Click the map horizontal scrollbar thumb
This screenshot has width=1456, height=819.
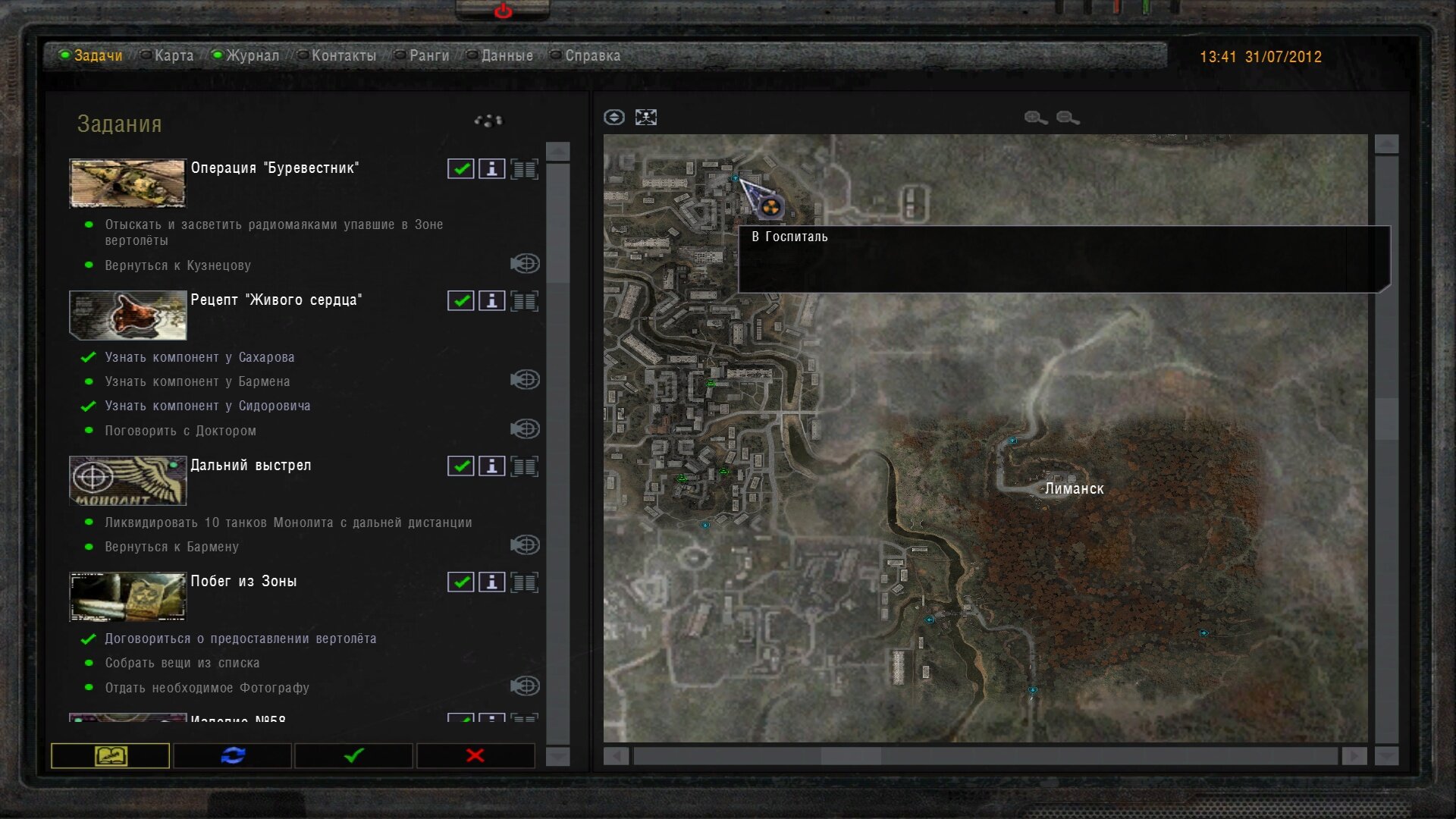[852, 756]
